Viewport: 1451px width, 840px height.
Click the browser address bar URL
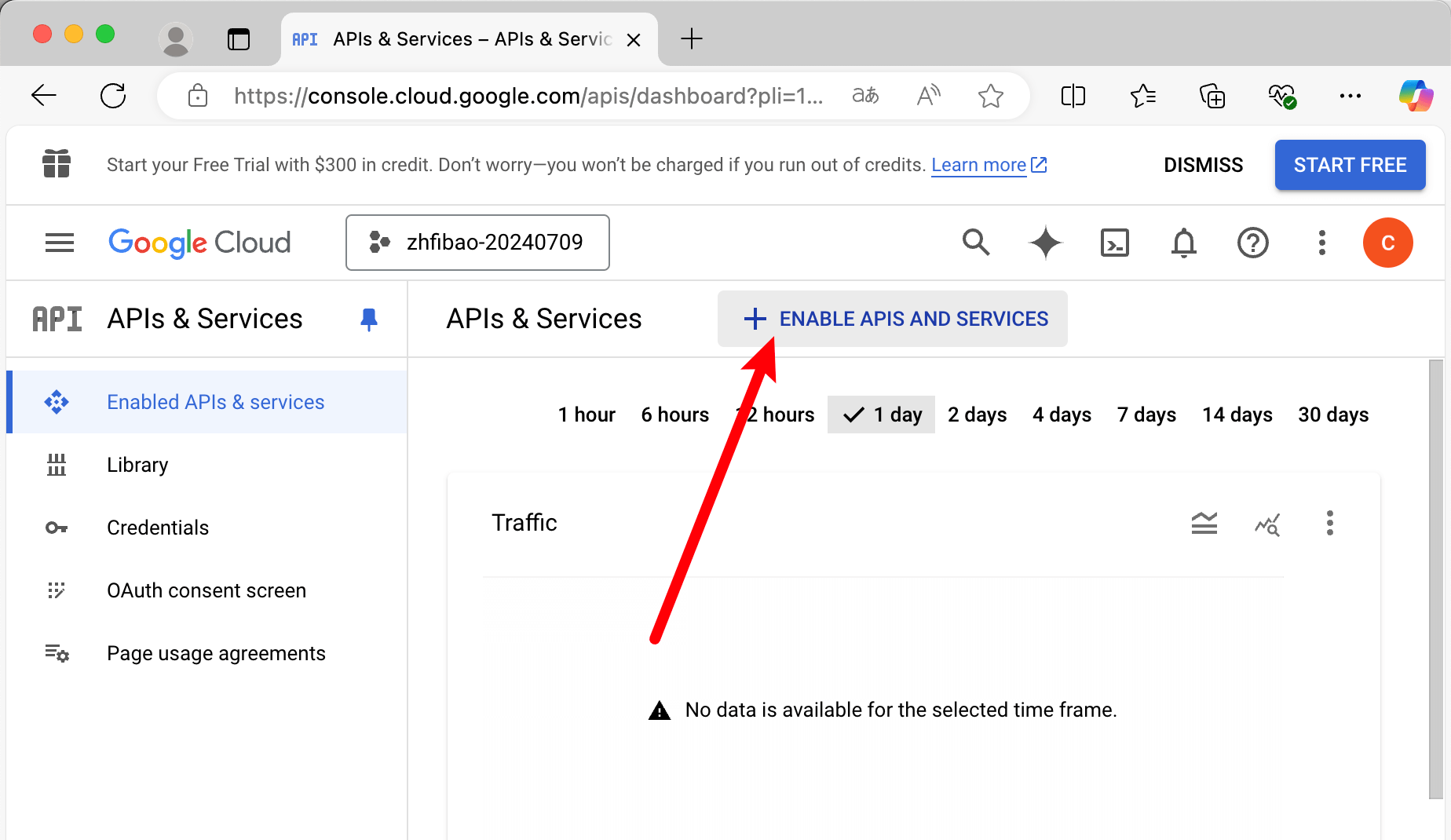[528, 96]
